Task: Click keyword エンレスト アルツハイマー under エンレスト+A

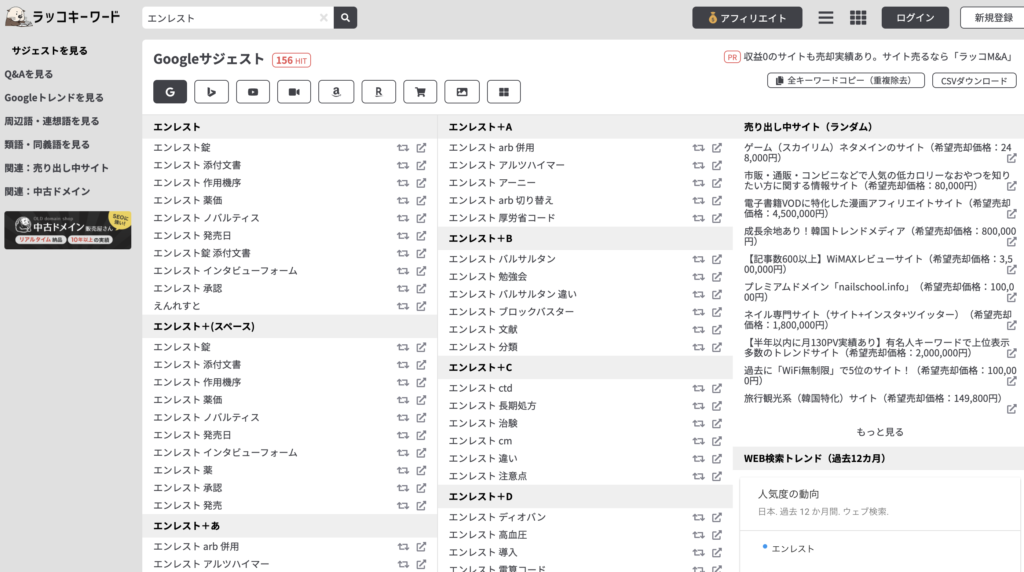Action: click(507, 165)
